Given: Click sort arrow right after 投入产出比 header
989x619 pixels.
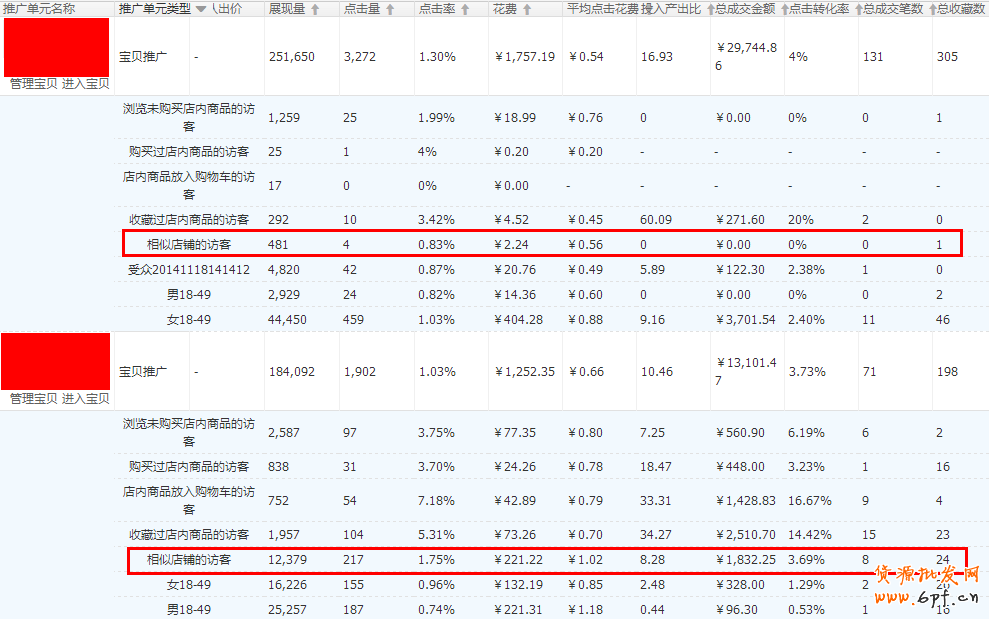Looking at the screenshot, I should (709, 9).
